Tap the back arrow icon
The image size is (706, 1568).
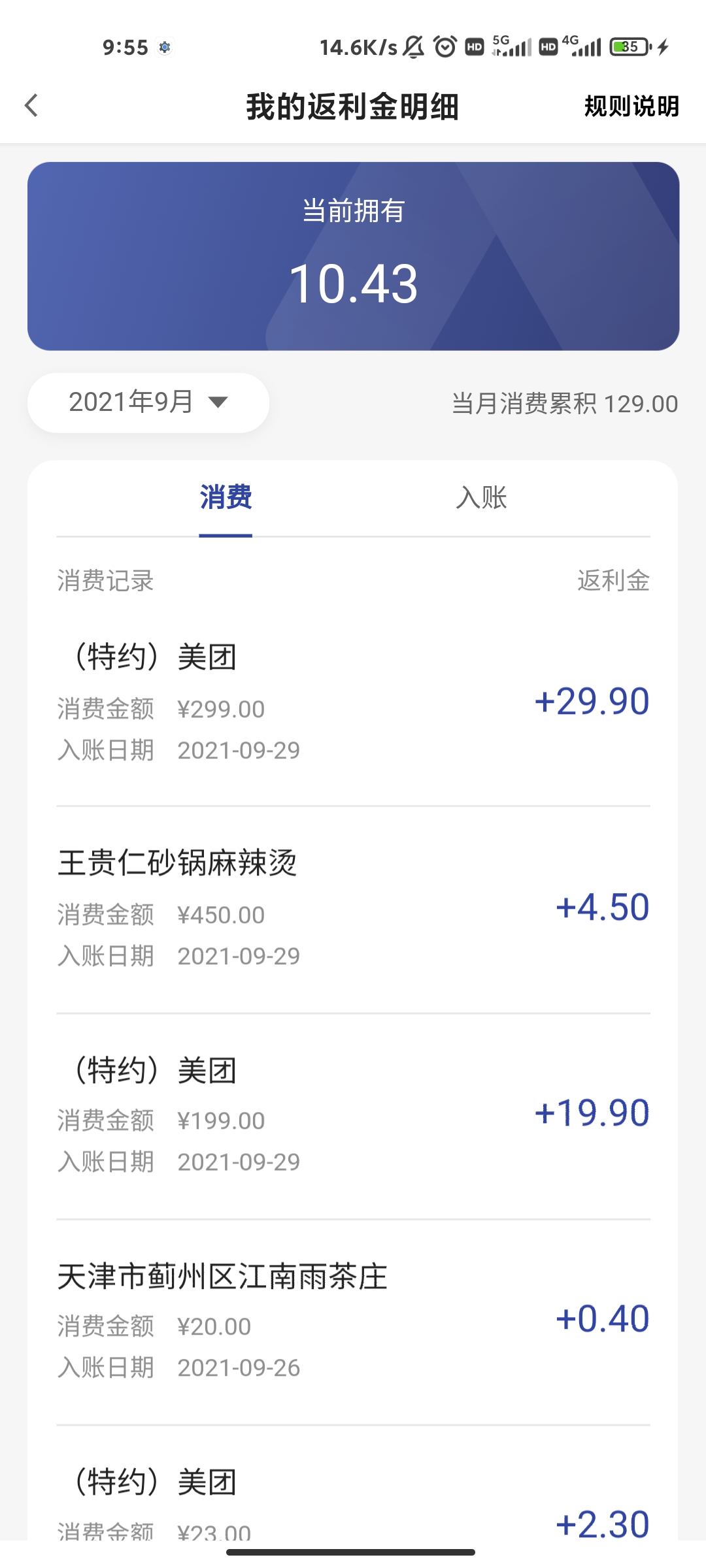tap(31, 106)
